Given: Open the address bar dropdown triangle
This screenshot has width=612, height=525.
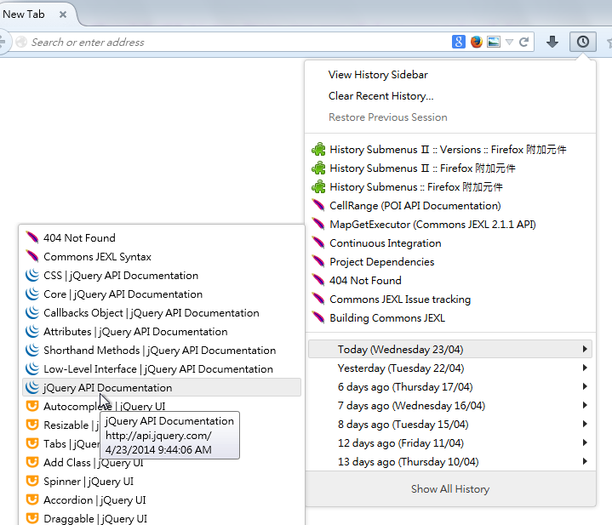Looking at the screenshot, I should (509, 42).
